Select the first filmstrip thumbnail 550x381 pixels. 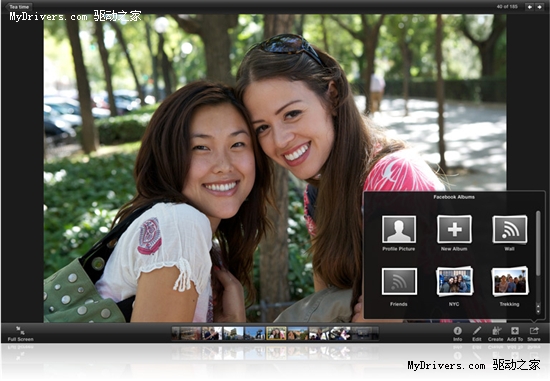click(x=175, y=333)
